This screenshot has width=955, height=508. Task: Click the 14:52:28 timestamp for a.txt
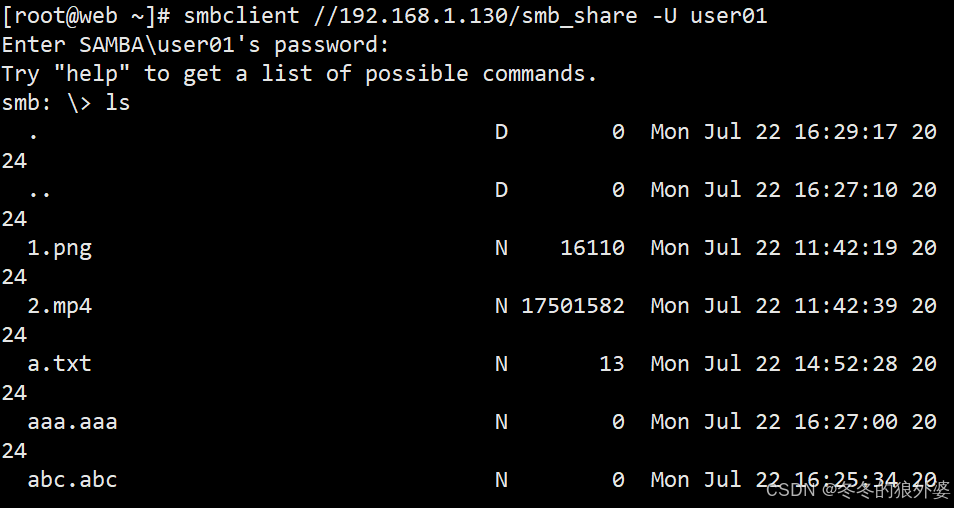click(x=845, y=364)
